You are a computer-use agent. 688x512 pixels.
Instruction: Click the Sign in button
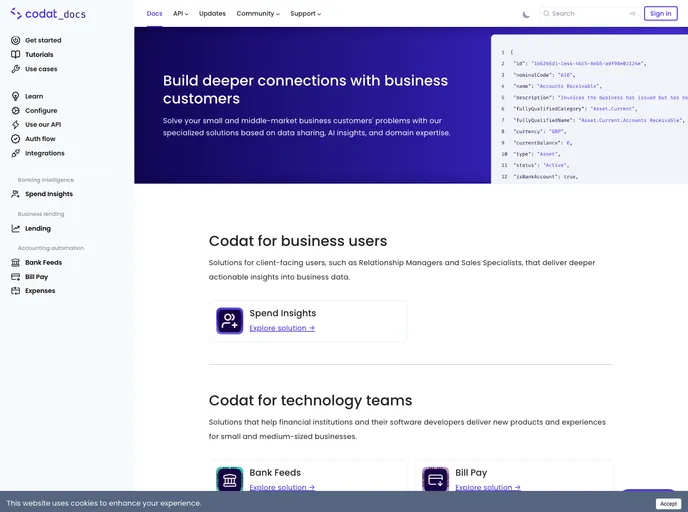tap(660, 14)
